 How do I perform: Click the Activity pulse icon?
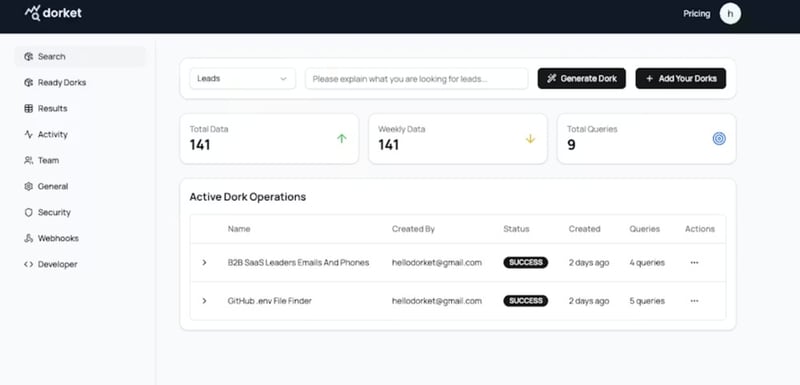point(29,135)
